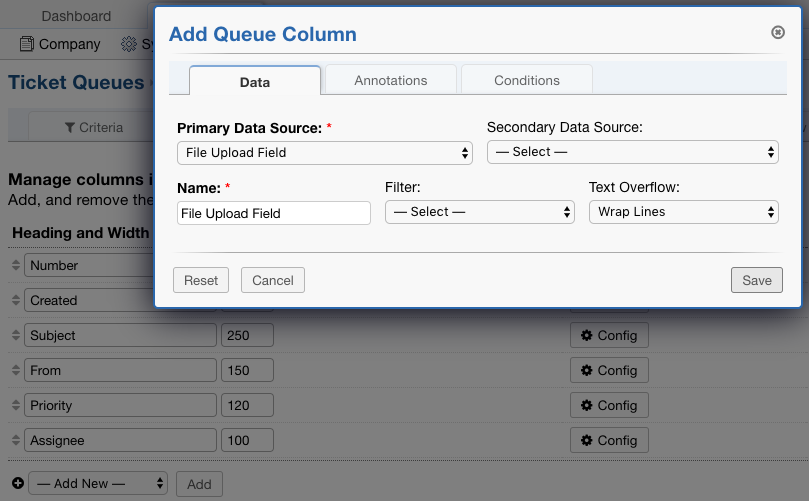Close the Add Queue Column dialog
The height and width of the screenshot is (501, 809).
pos(778,33)
